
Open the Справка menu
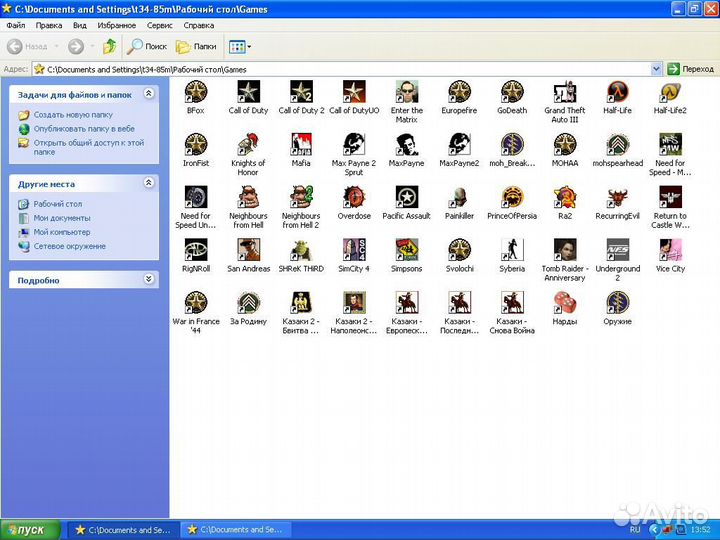click(198, 25)
